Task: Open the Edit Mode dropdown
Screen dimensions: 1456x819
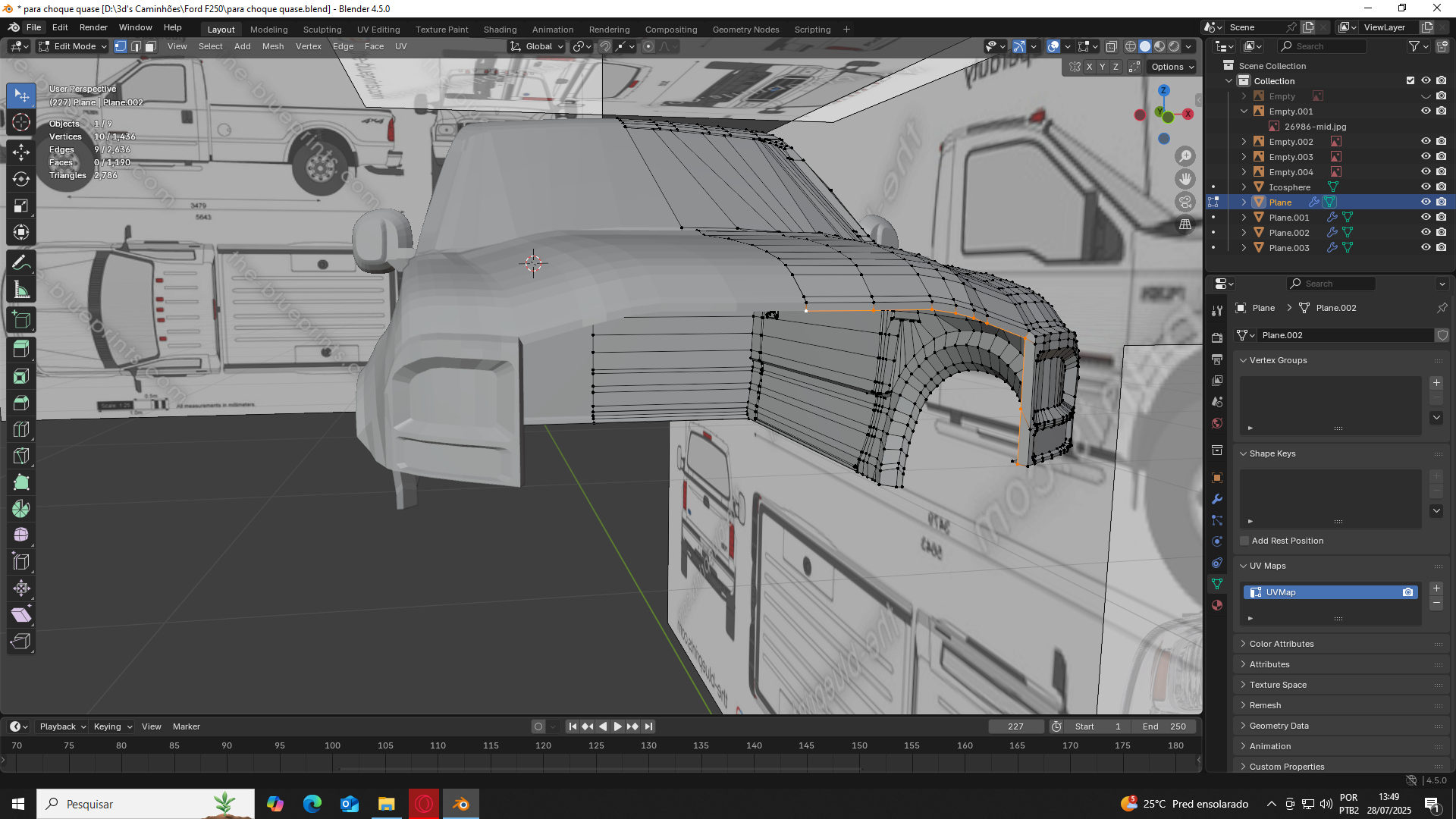Action: point(73,46)
